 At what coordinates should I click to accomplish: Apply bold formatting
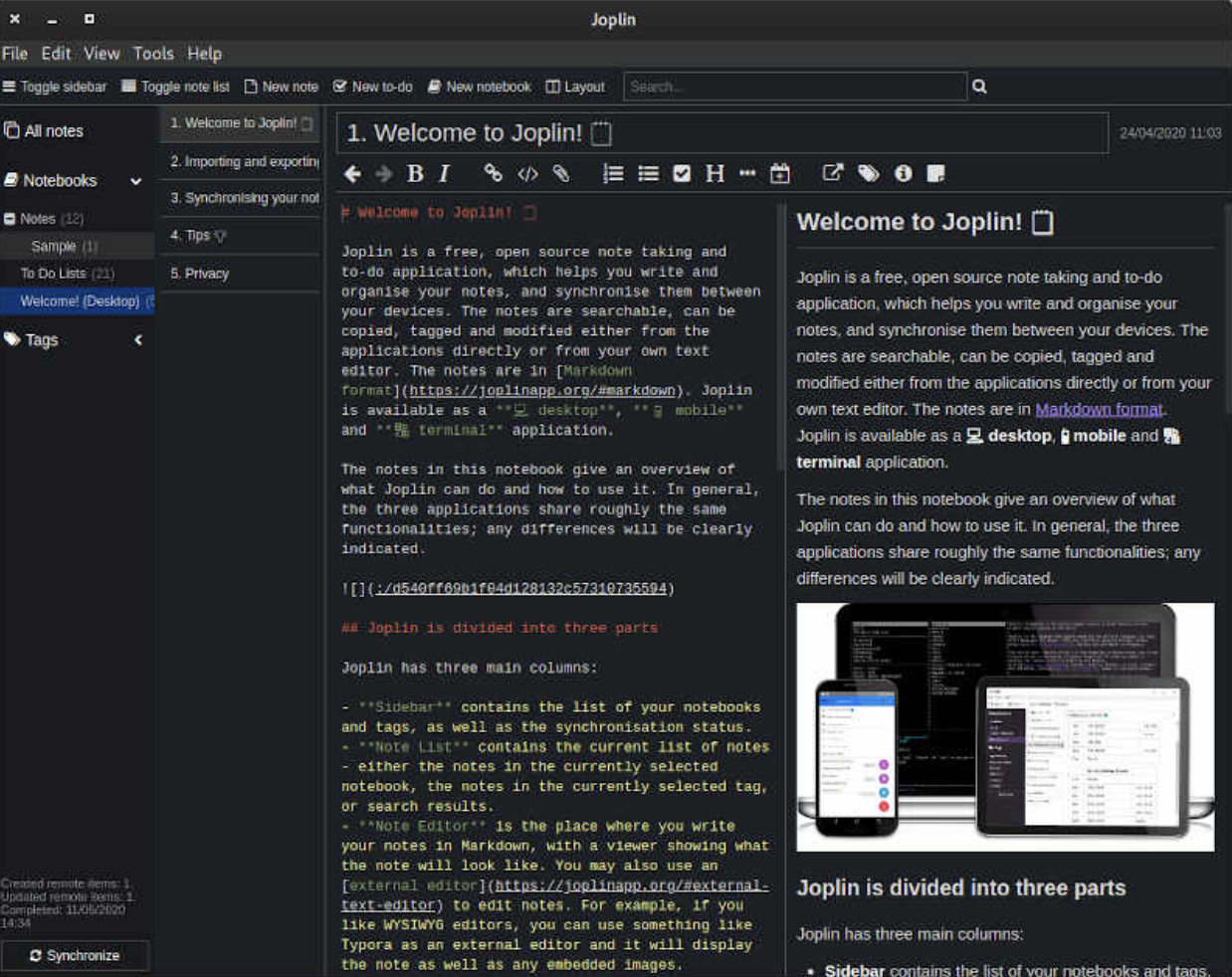[x=415, y=174]
